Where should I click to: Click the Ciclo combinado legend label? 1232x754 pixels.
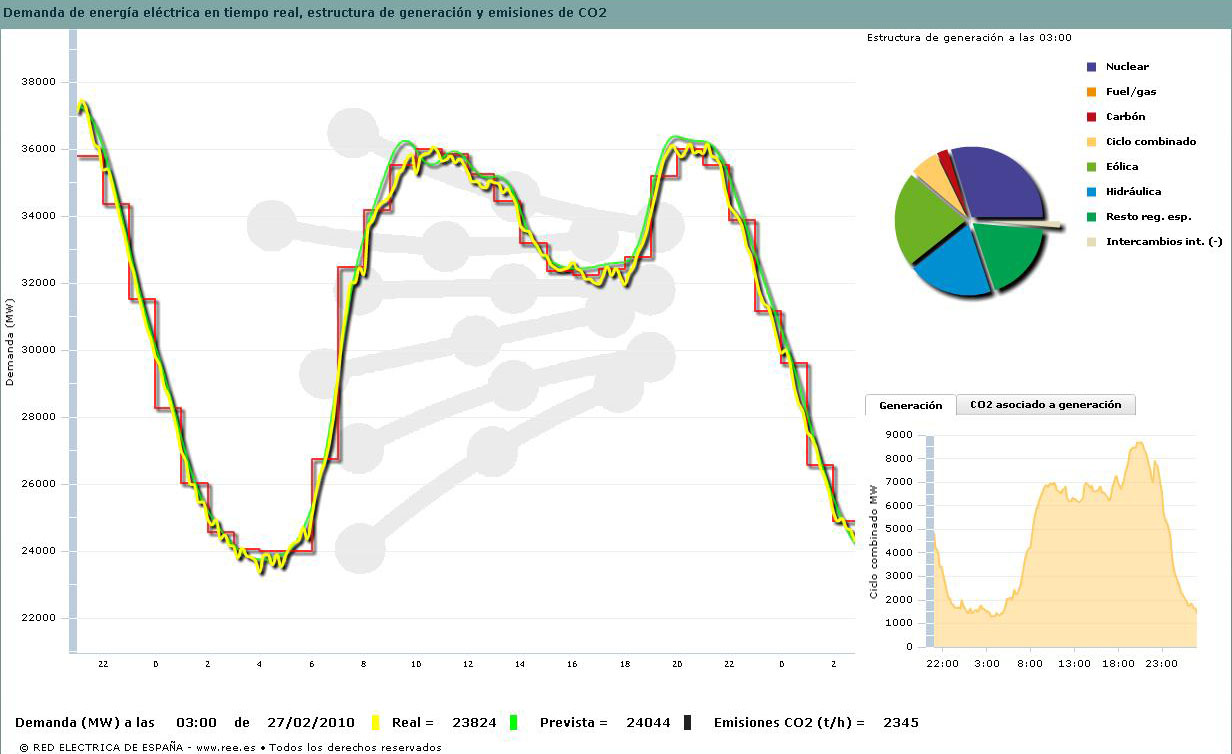[x=1150, y=142]
